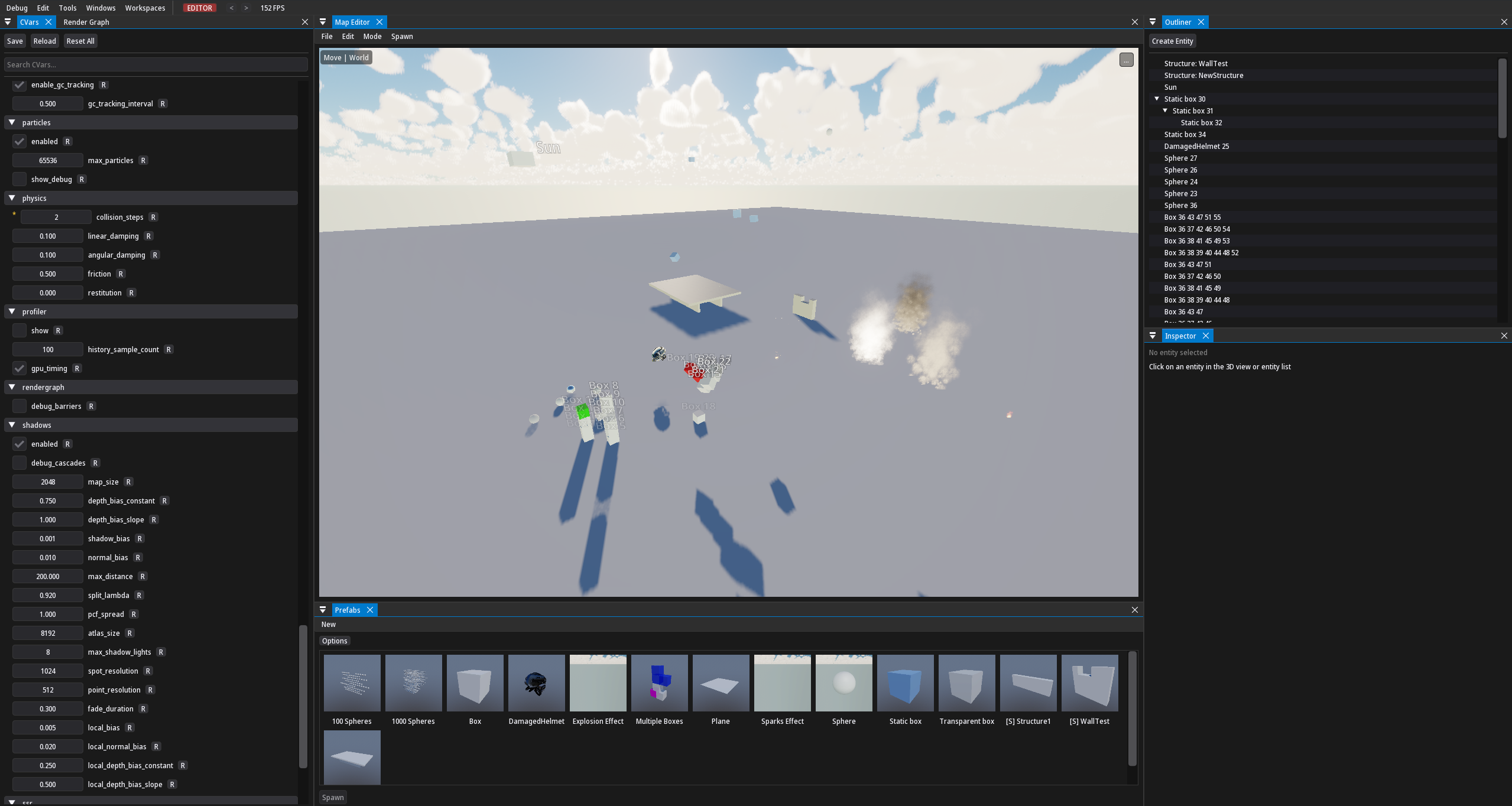This screenshot has width=1512, height=806.
Task: Switch to the Render Graph tab
Action: pyautogui.click(x=87, y=22)
